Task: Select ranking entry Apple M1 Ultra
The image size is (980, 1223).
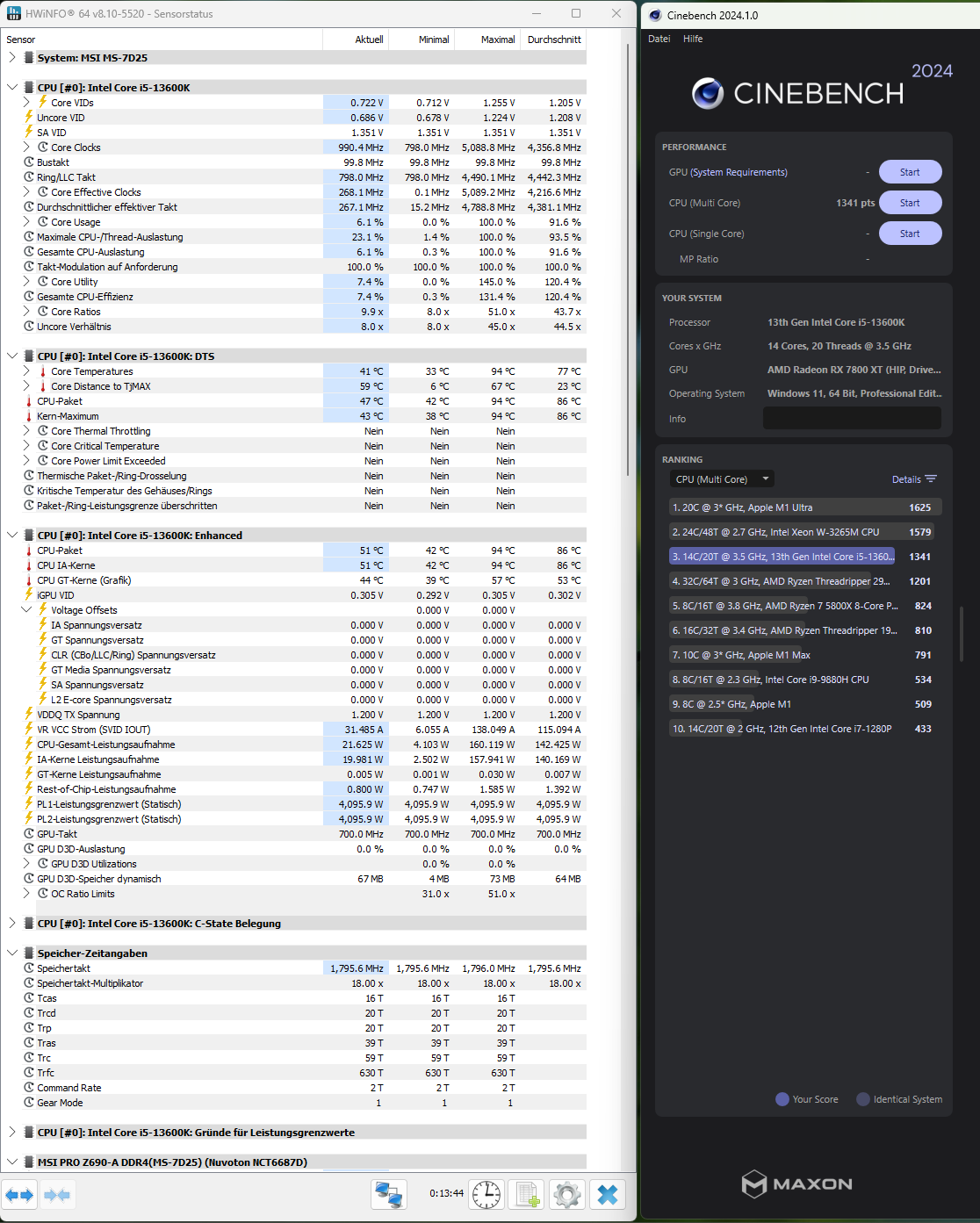Action: (x=805, y=507)
